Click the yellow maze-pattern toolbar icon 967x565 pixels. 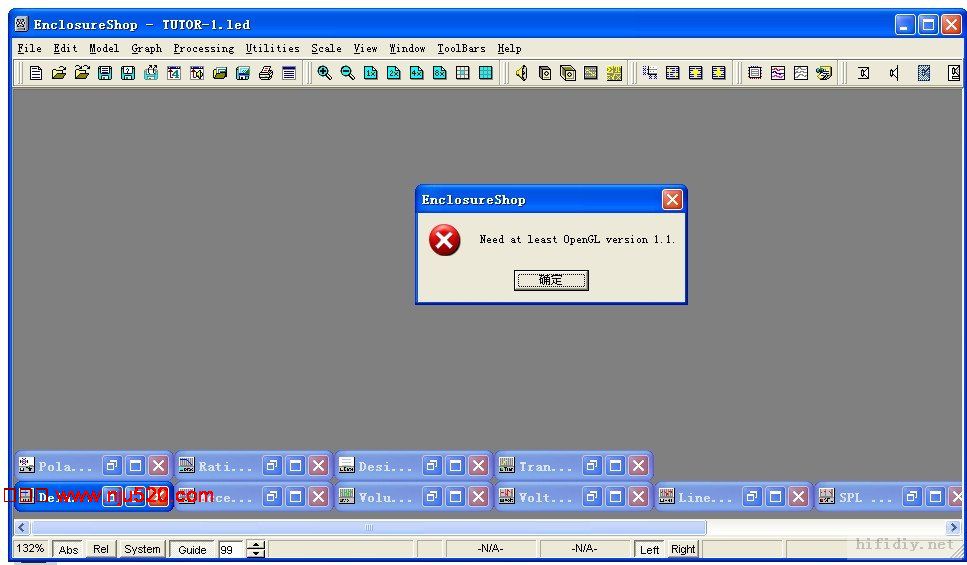pyautogui.click(x=614, y=73)
